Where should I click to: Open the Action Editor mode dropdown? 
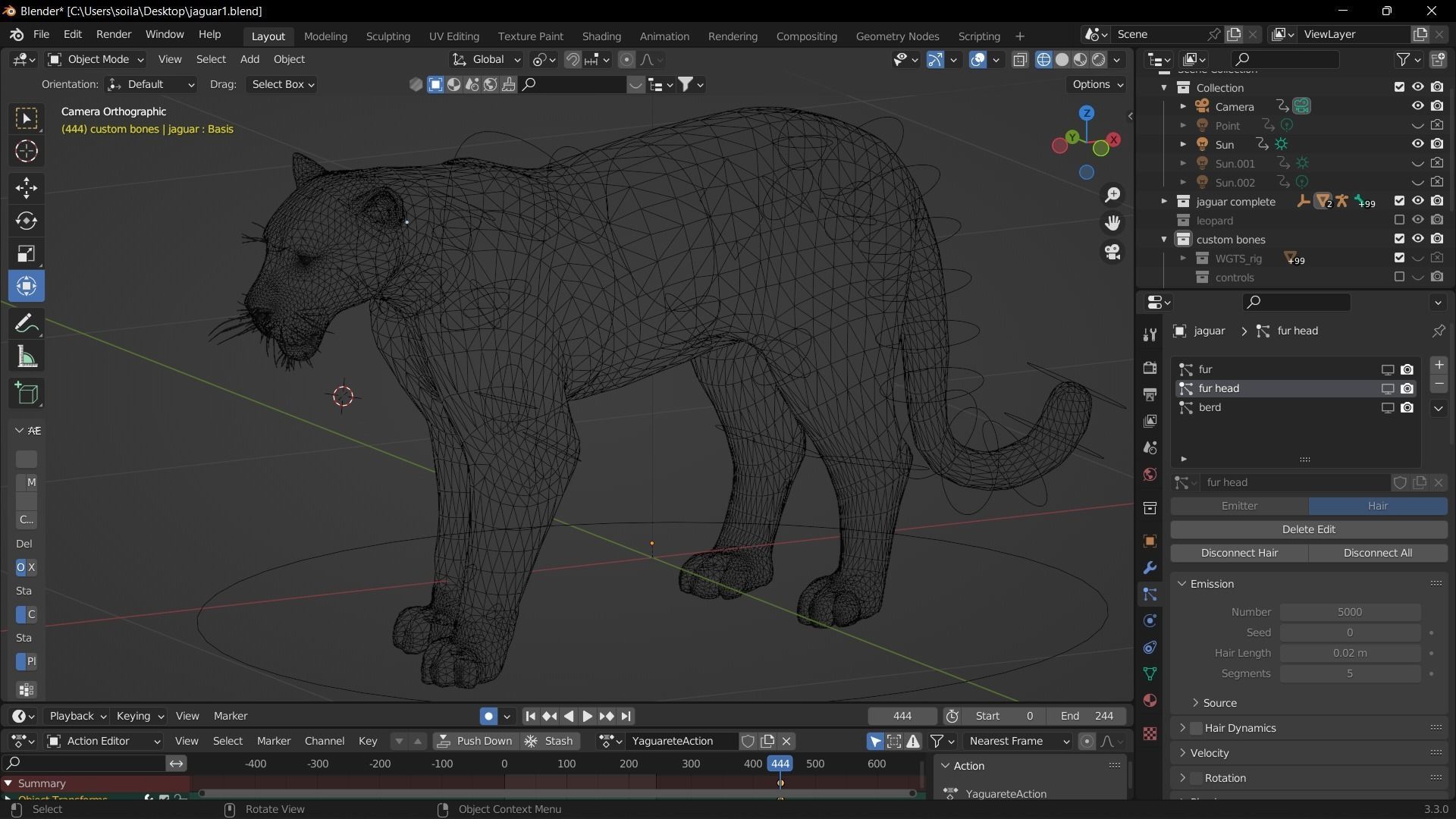click(x=105, y=742)
